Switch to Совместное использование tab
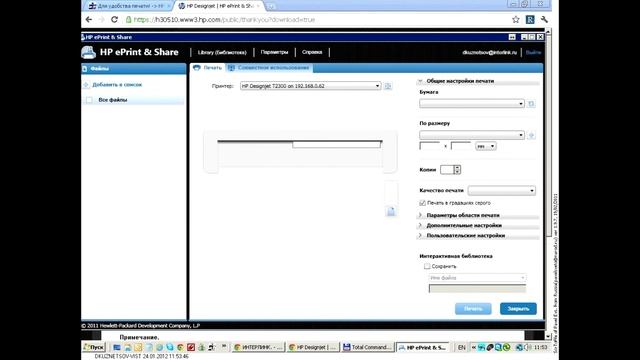 [x=269, y=68]
